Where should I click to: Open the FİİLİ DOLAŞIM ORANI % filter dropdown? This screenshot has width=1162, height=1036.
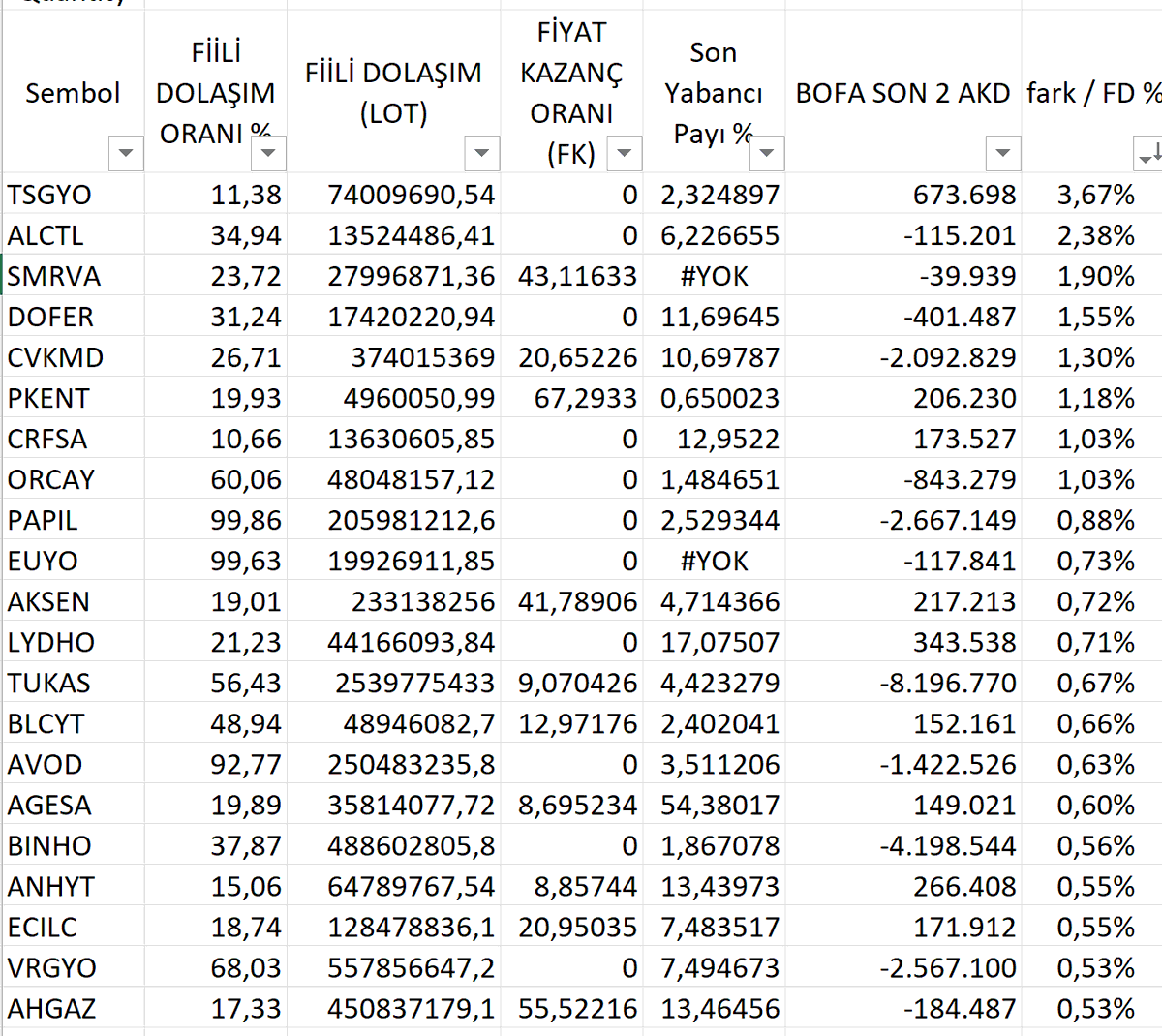click(x=268, y=153)
